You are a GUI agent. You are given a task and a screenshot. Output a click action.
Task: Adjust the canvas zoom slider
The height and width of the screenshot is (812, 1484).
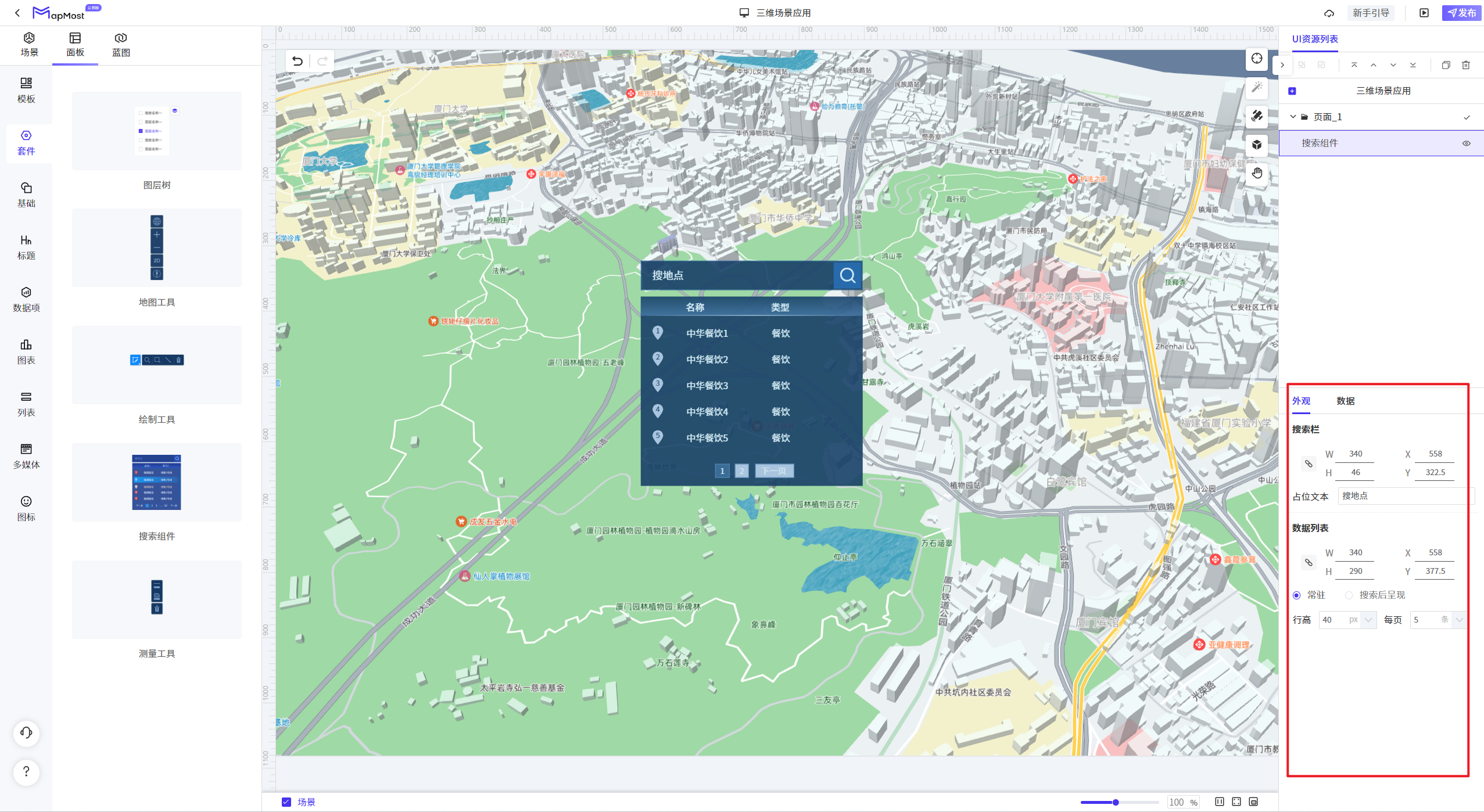pos(1116,802)
